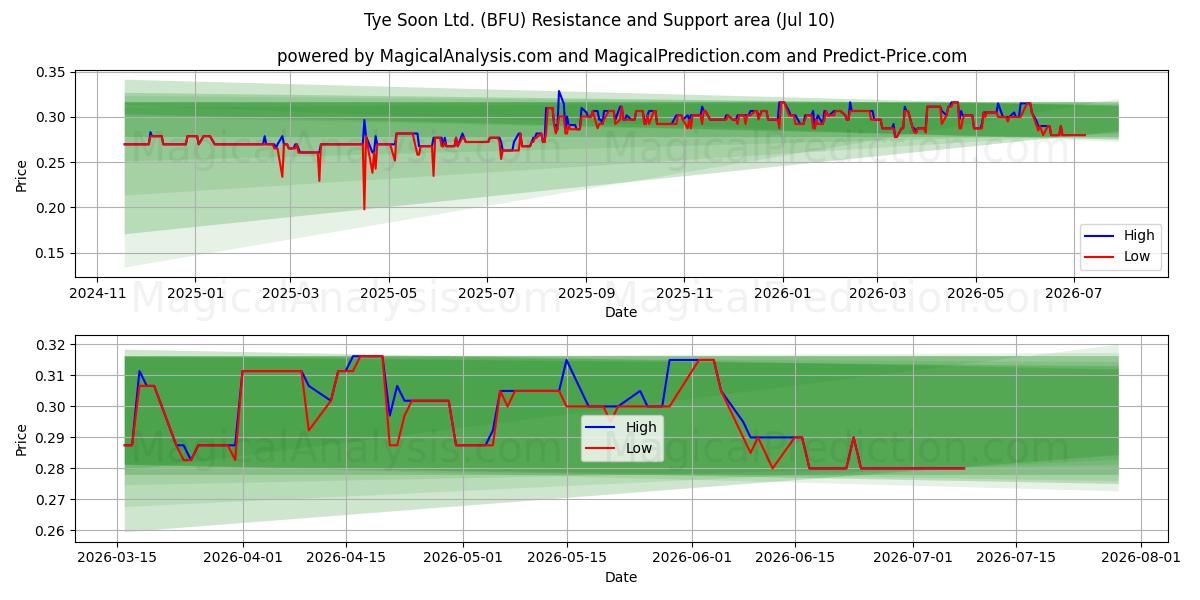Click the '2024-11' tick label
The height and width of the screenshot is (600, 1200).
pos(96,294)
